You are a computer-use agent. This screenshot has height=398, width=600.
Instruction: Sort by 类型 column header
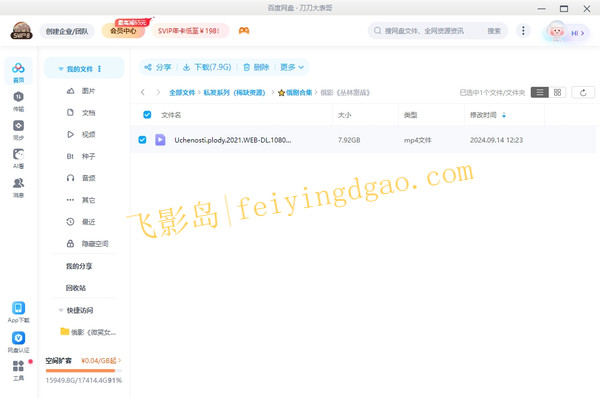click(411, 115)
